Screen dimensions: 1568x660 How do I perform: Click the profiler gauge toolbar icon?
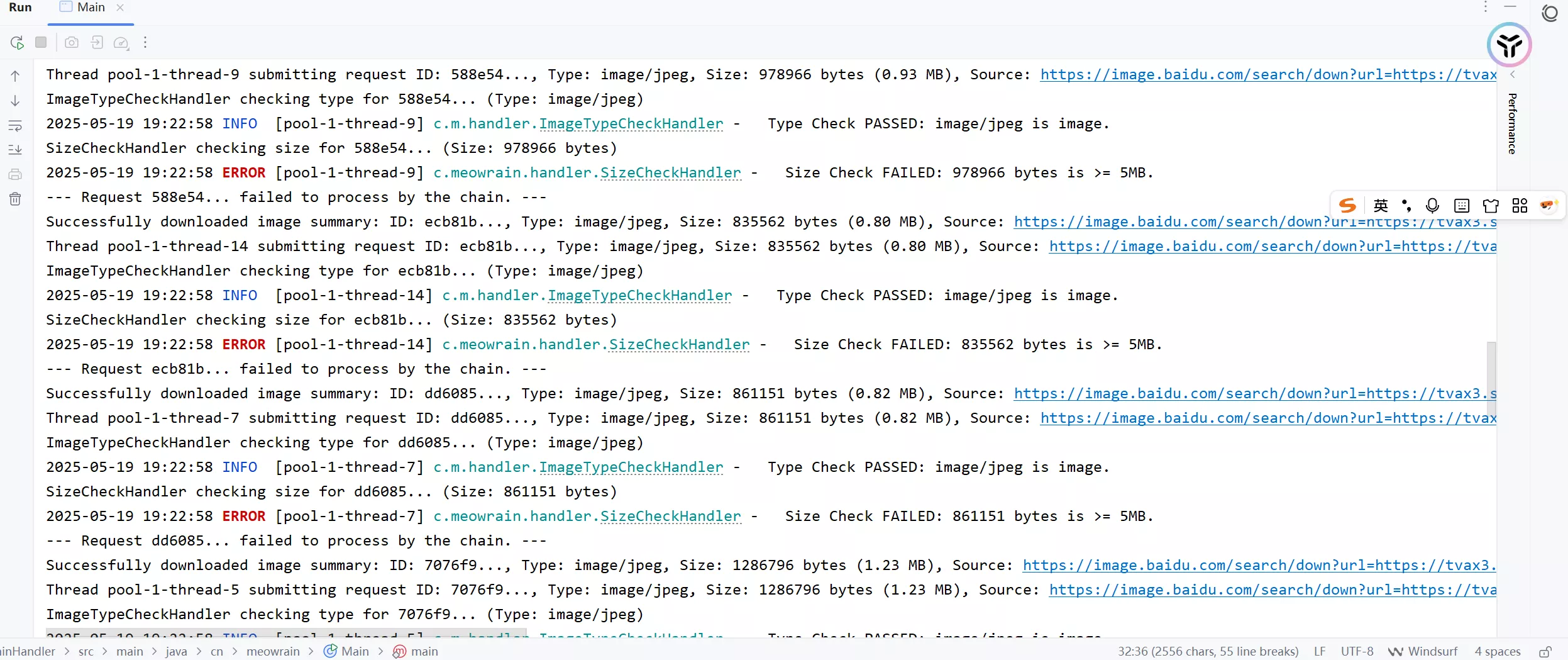[121, 43]
